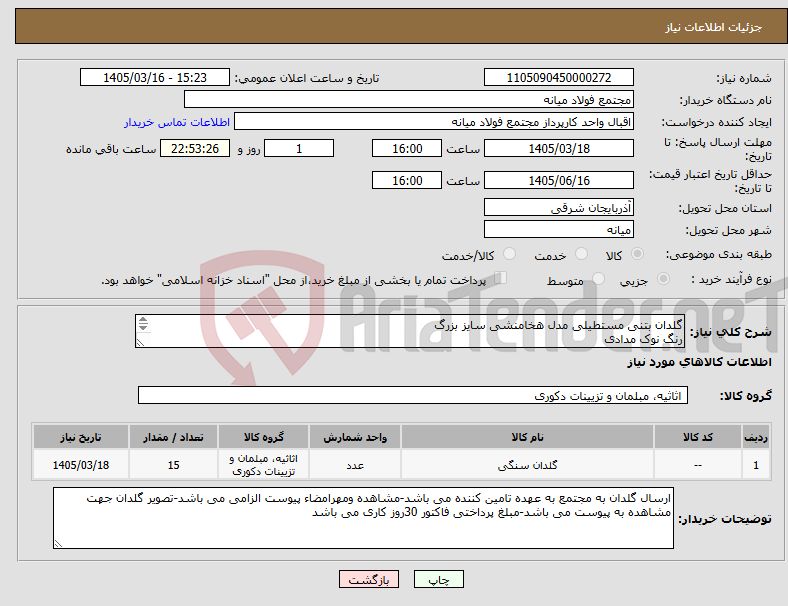Click the buyer name field مجتمع فولاد میانه
The height and width of the screenshot is (606, 788).
[409, 99]
